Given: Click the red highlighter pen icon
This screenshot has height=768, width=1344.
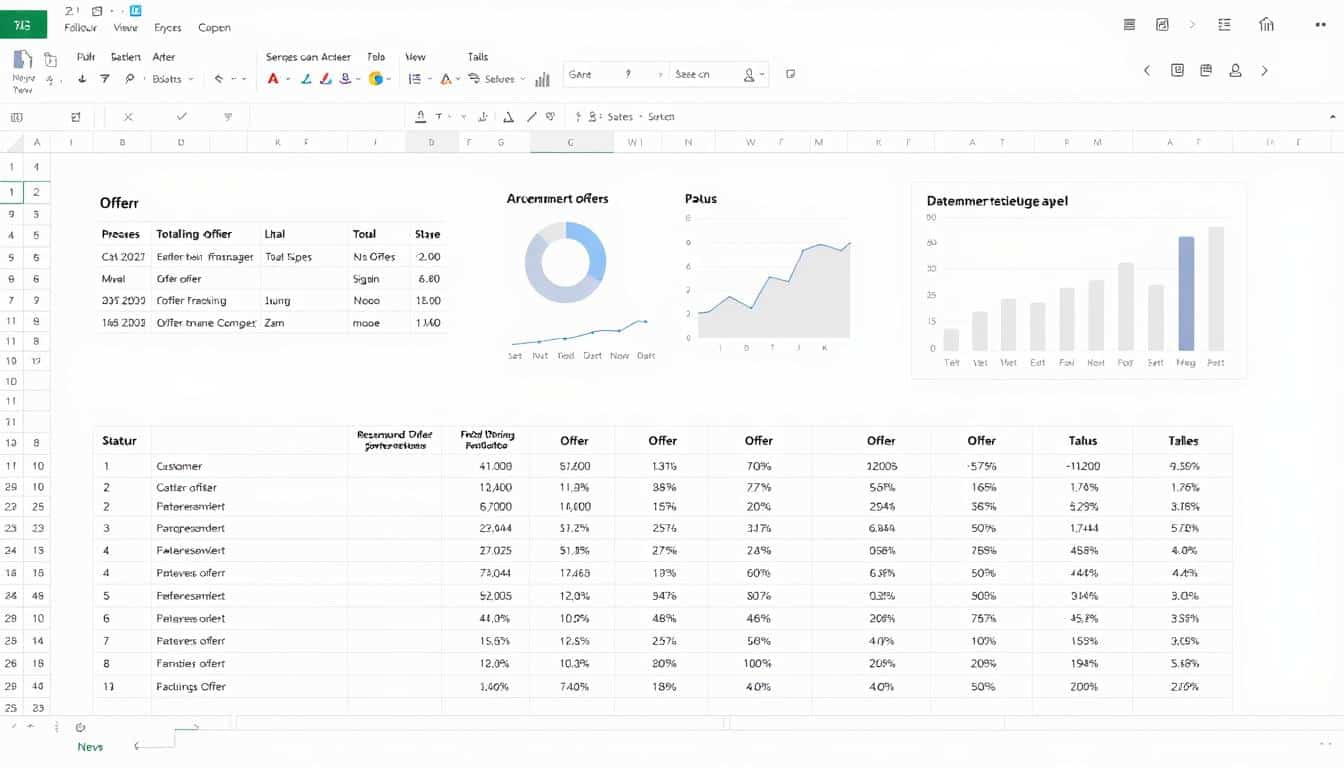Looking at the screenshot, I should tap(325, 78).
